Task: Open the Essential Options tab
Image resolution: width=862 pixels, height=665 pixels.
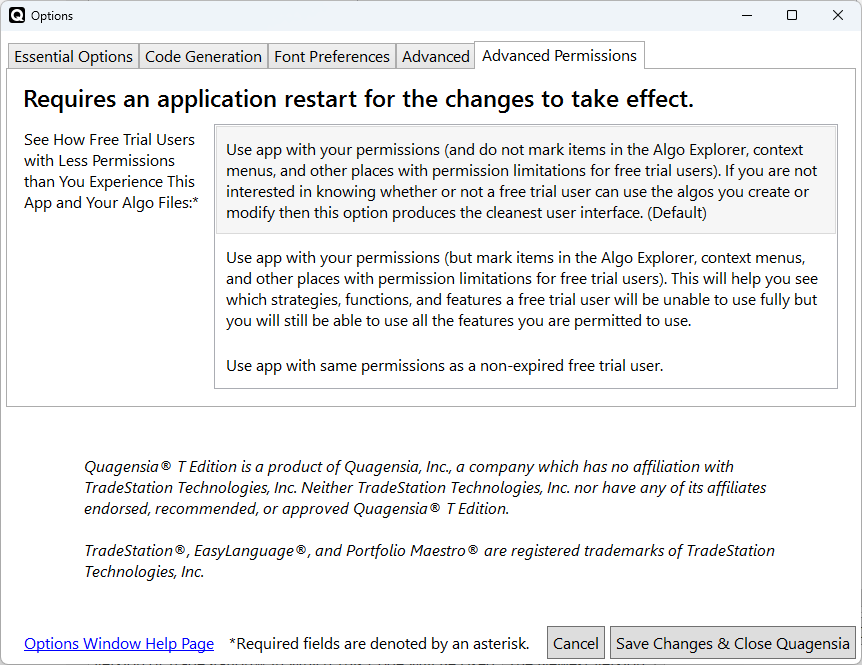Action: pyautogui.click(x=73, y=57)
